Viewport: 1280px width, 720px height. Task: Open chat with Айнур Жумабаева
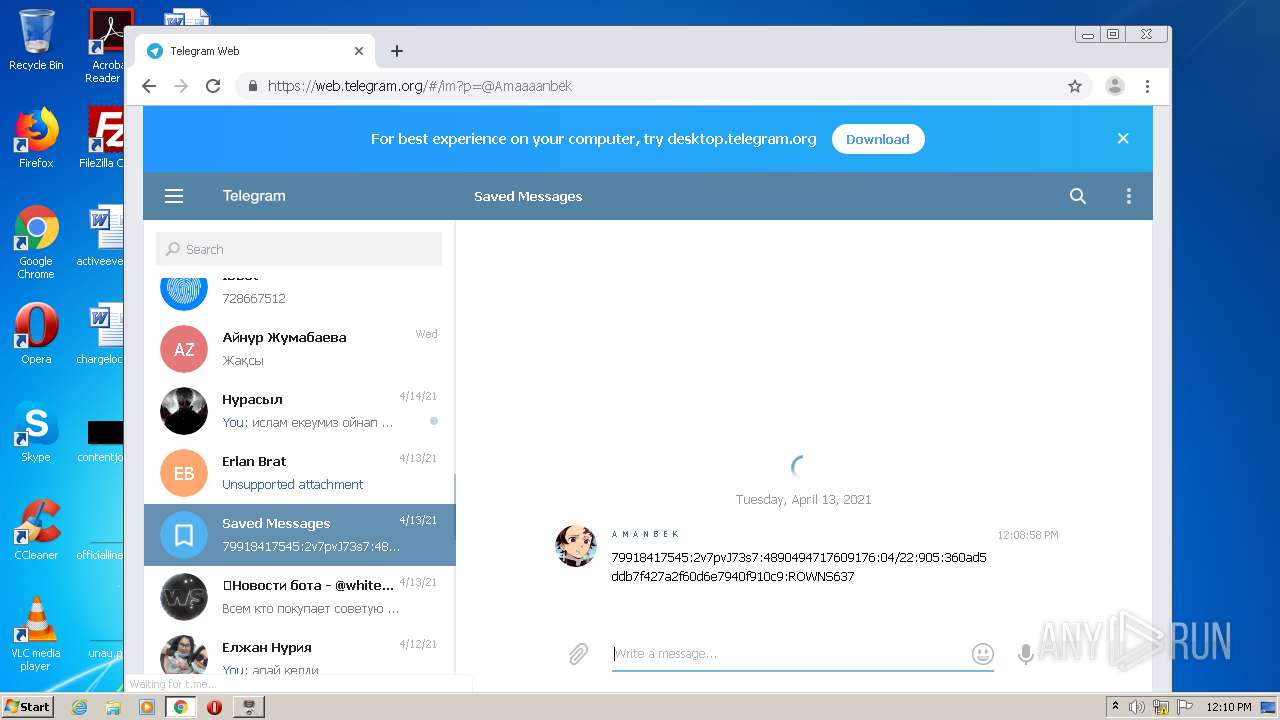[299, 348]
